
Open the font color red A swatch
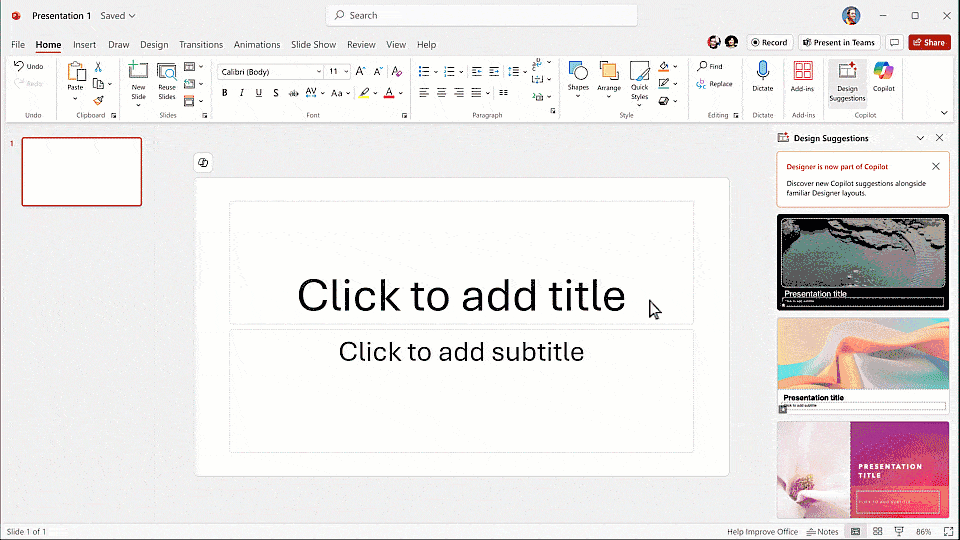tap(389, 93)
